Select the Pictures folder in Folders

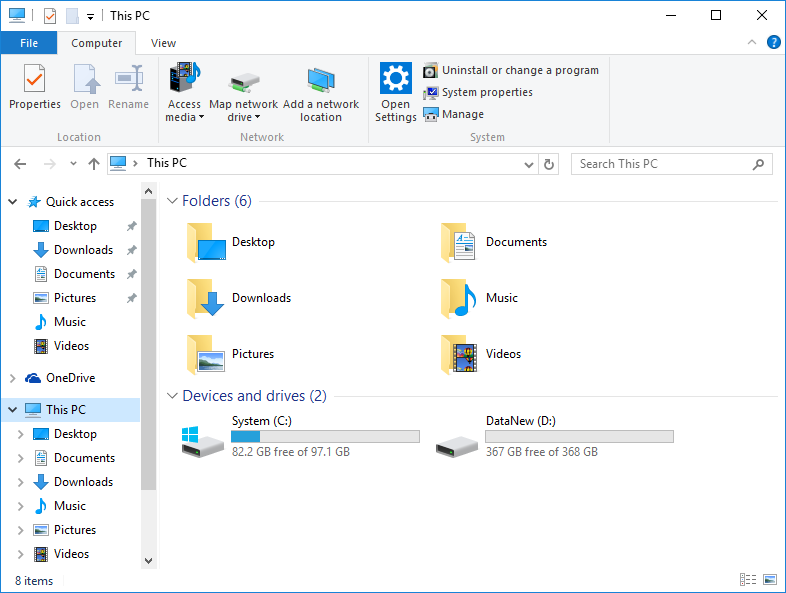click(x=231, y=354)
